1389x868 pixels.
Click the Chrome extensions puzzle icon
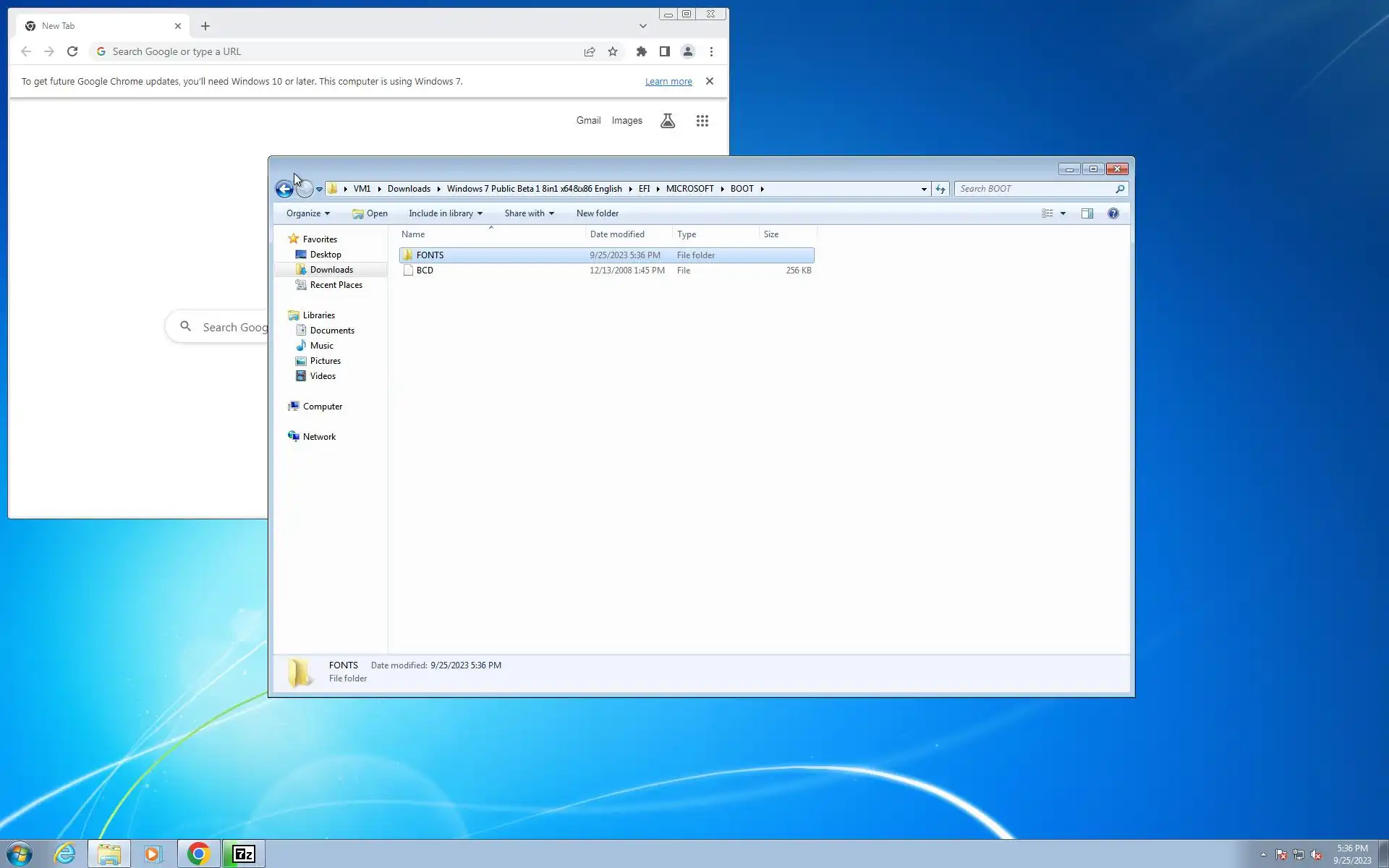pos(641,51)
